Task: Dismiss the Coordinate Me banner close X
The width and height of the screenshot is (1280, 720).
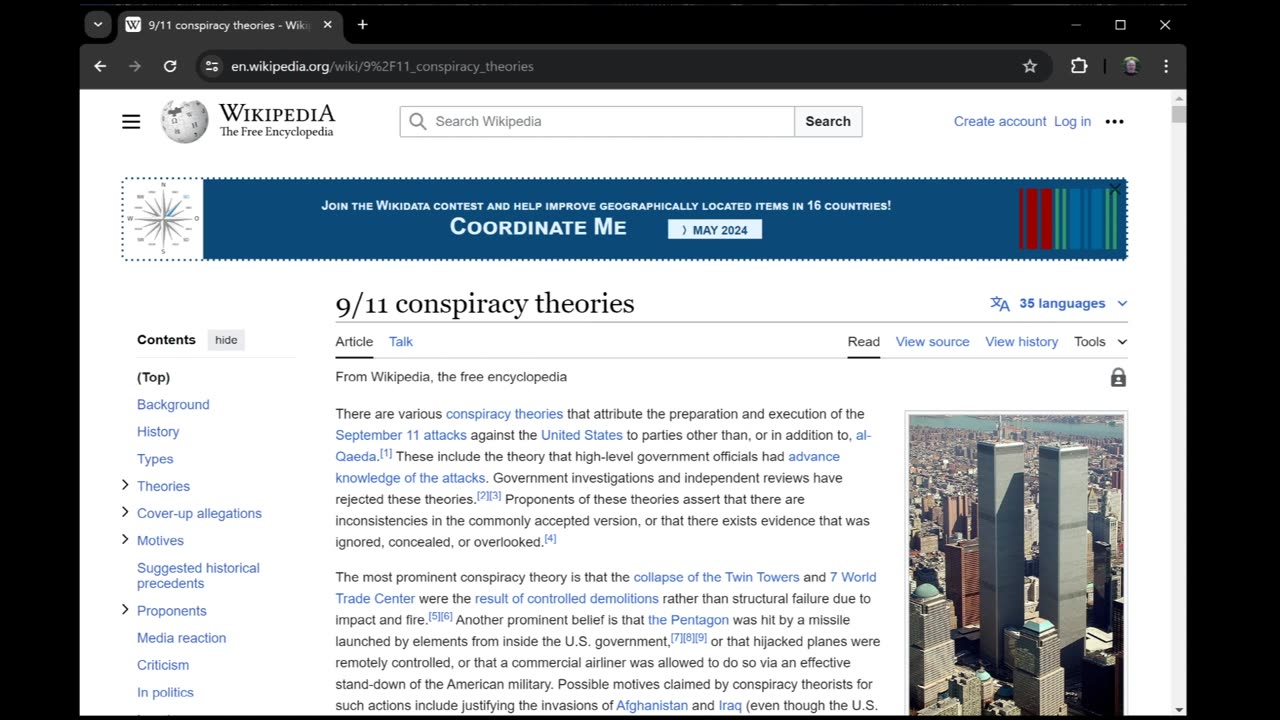Action: (x=1115, y=189)
